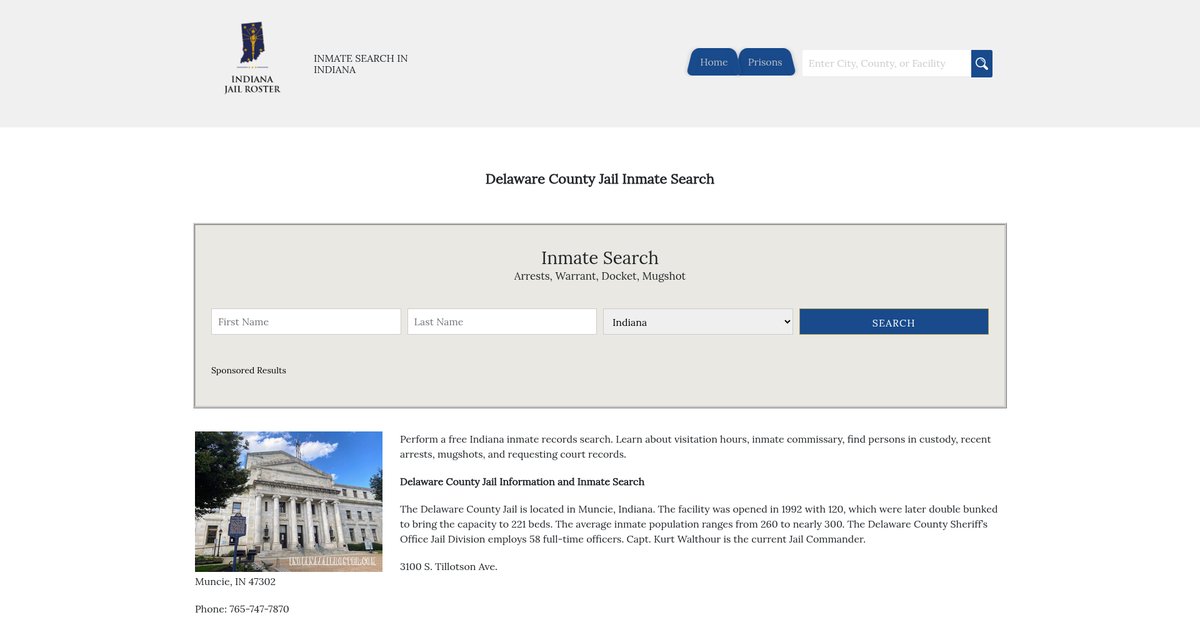The width and height of the screenshot is (1200, 620).
Task: Click the Delaware County Jail Inmate Search title
Action: [600, 179]
